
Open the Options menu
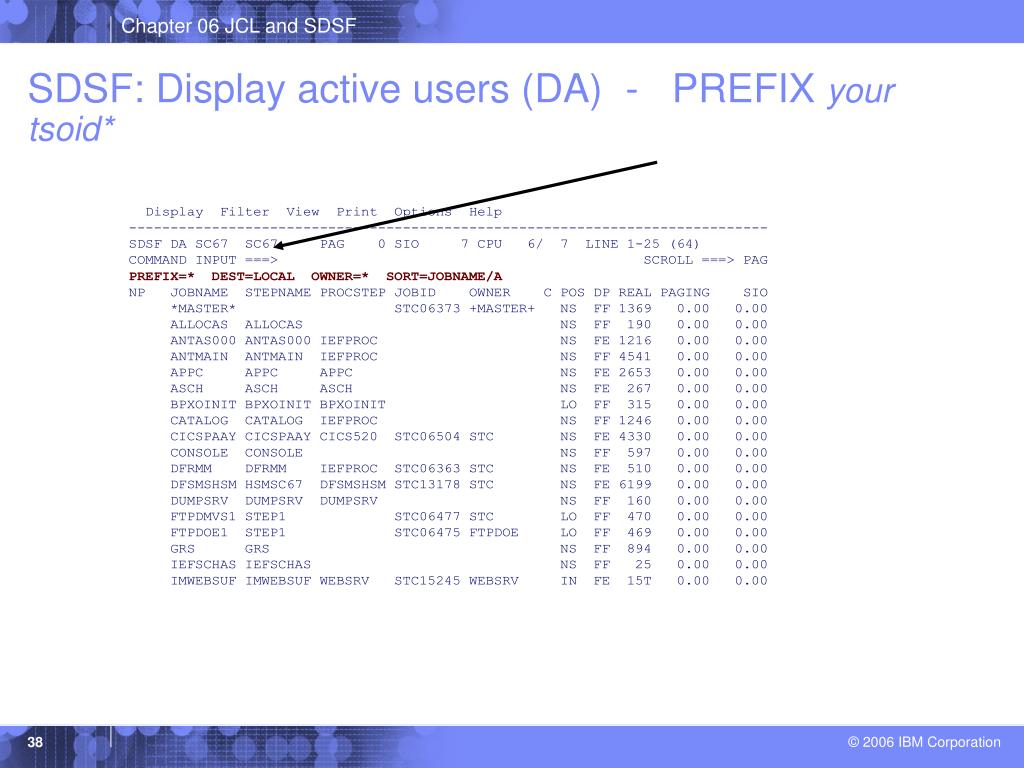pyautogui.click(x=423, y=212)
